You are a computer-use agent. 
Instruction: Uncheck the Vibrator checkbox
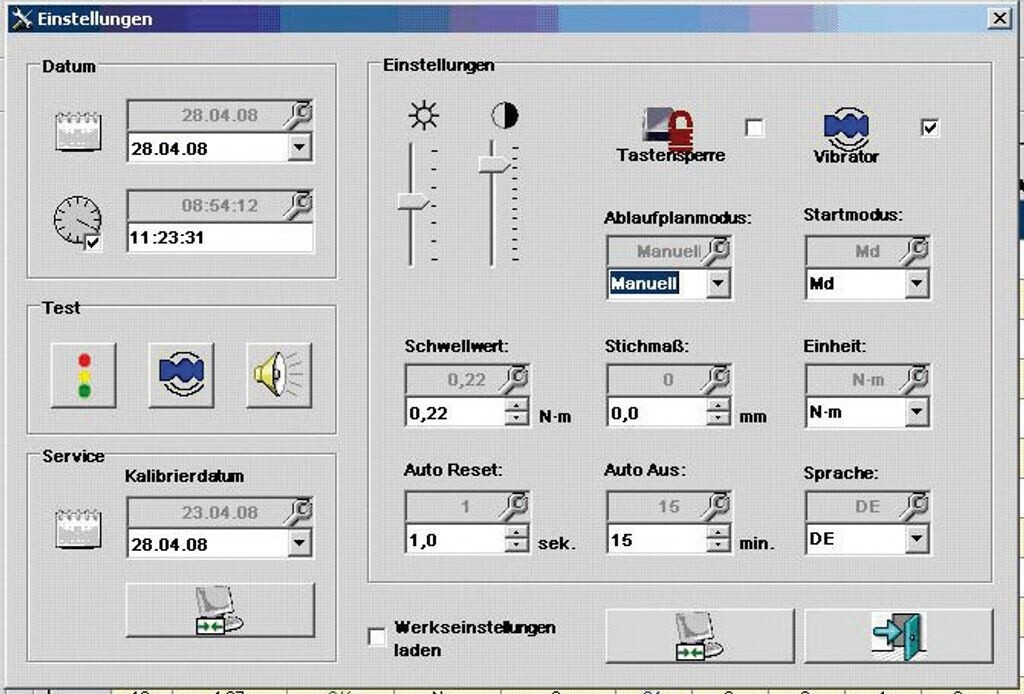(930, 128)
